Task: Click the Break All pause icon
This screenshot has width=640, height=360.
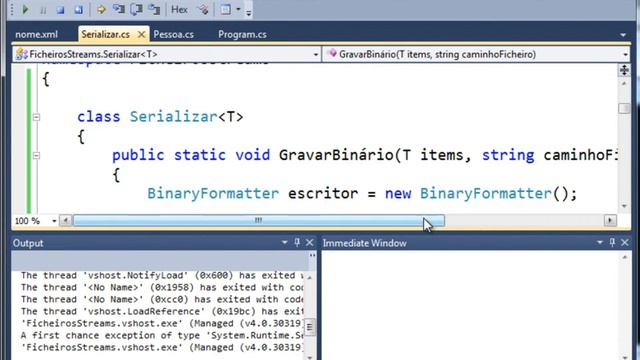Action: pyautogui.click(x=43, y=10)
